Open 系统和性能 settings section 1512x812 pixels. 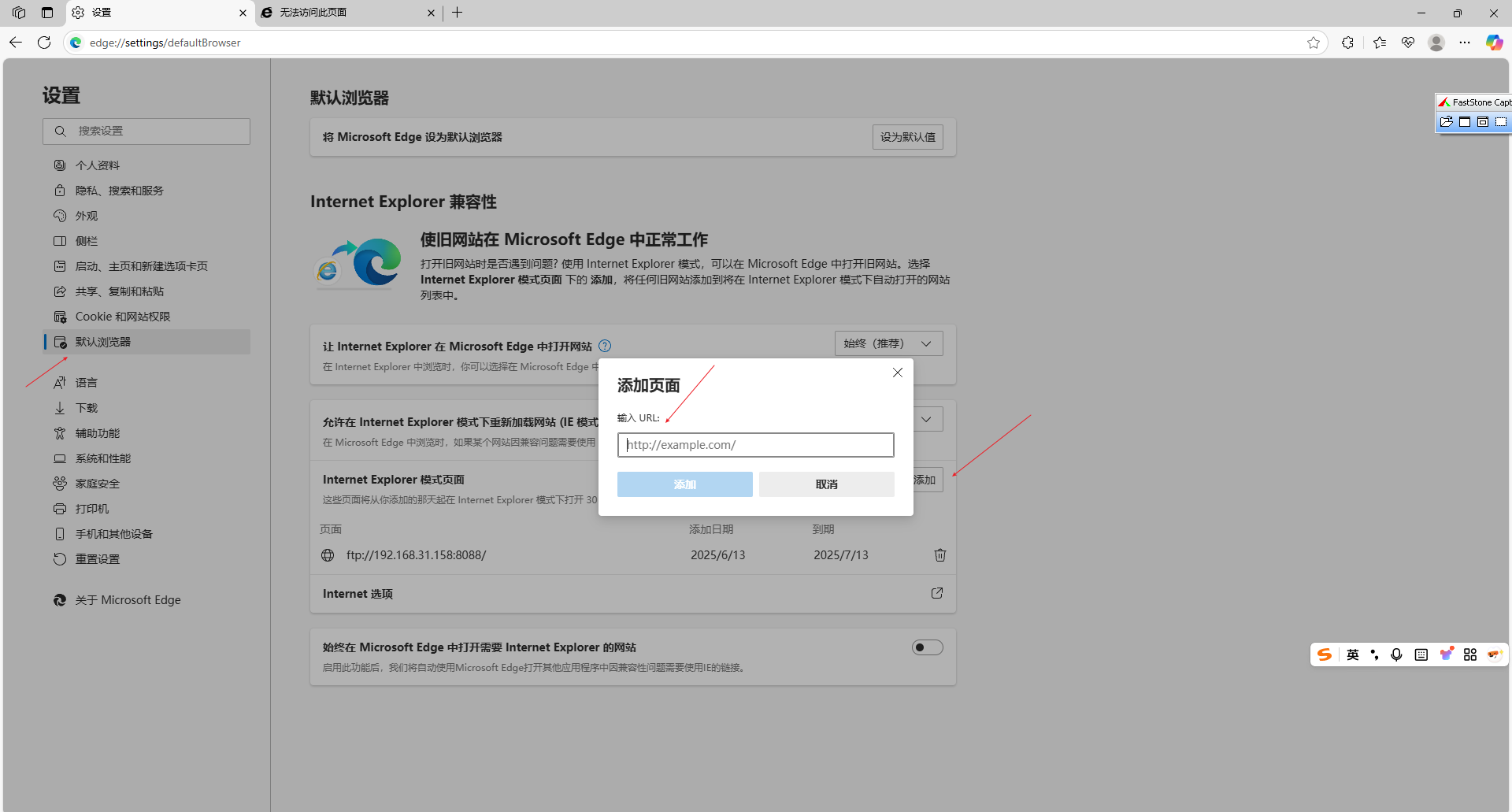(x=146, y=458)
